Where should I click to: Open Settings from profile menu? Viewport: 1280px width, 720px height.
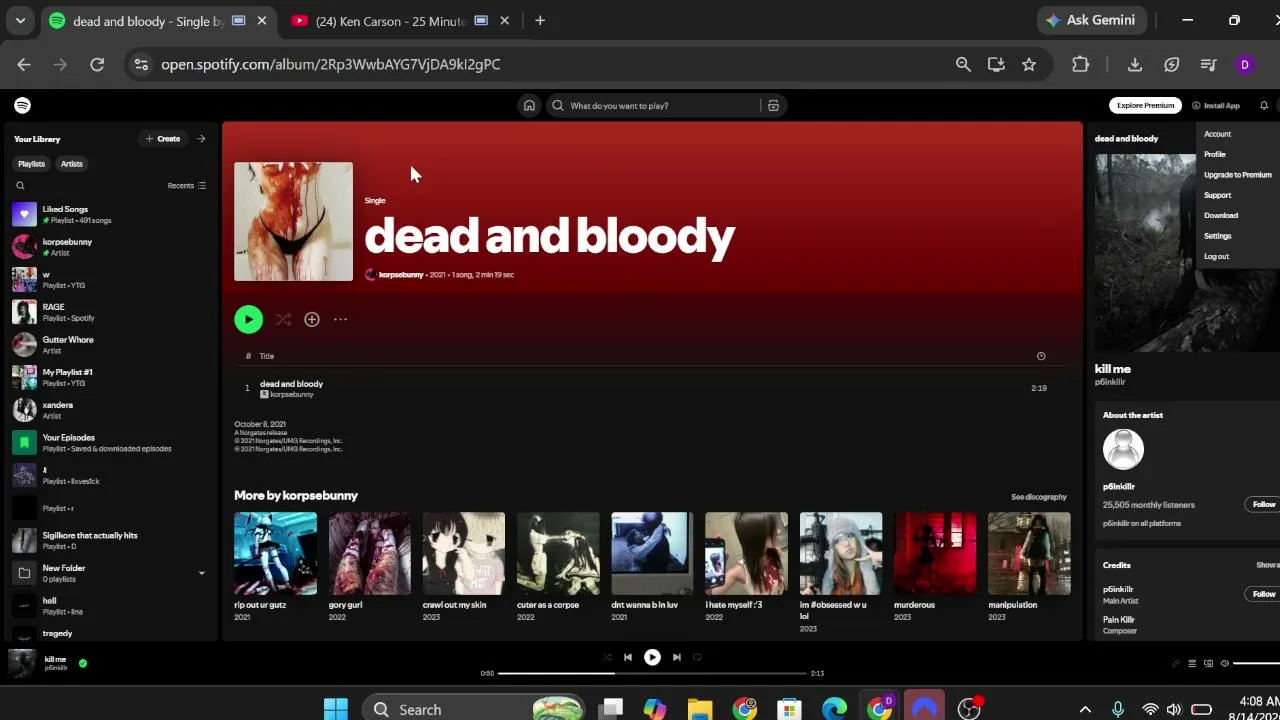pyautogui.click(x=1217, y=236)
